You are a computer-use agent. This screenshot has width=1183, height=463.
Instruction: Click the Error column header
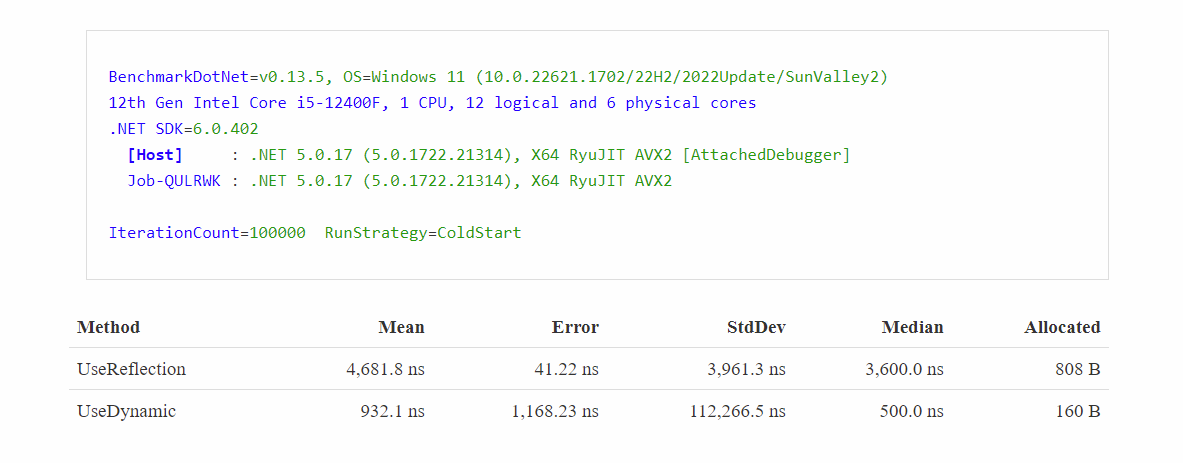click(x=575, y=327)
